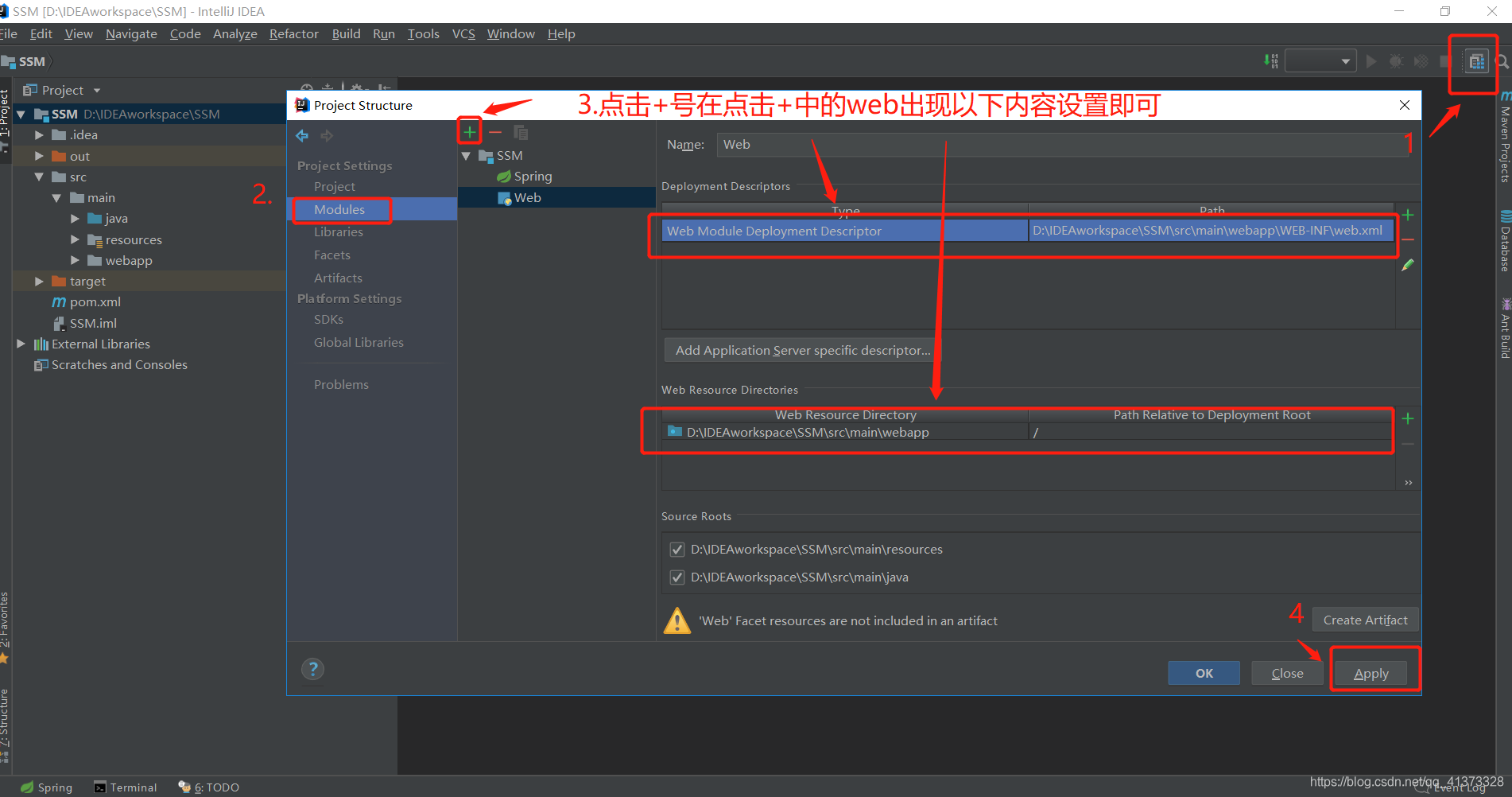This screenshot has width=1512, height=797.
Task: Select the Web Module Deployment Descriptor row
Action: click(1028, 231)
